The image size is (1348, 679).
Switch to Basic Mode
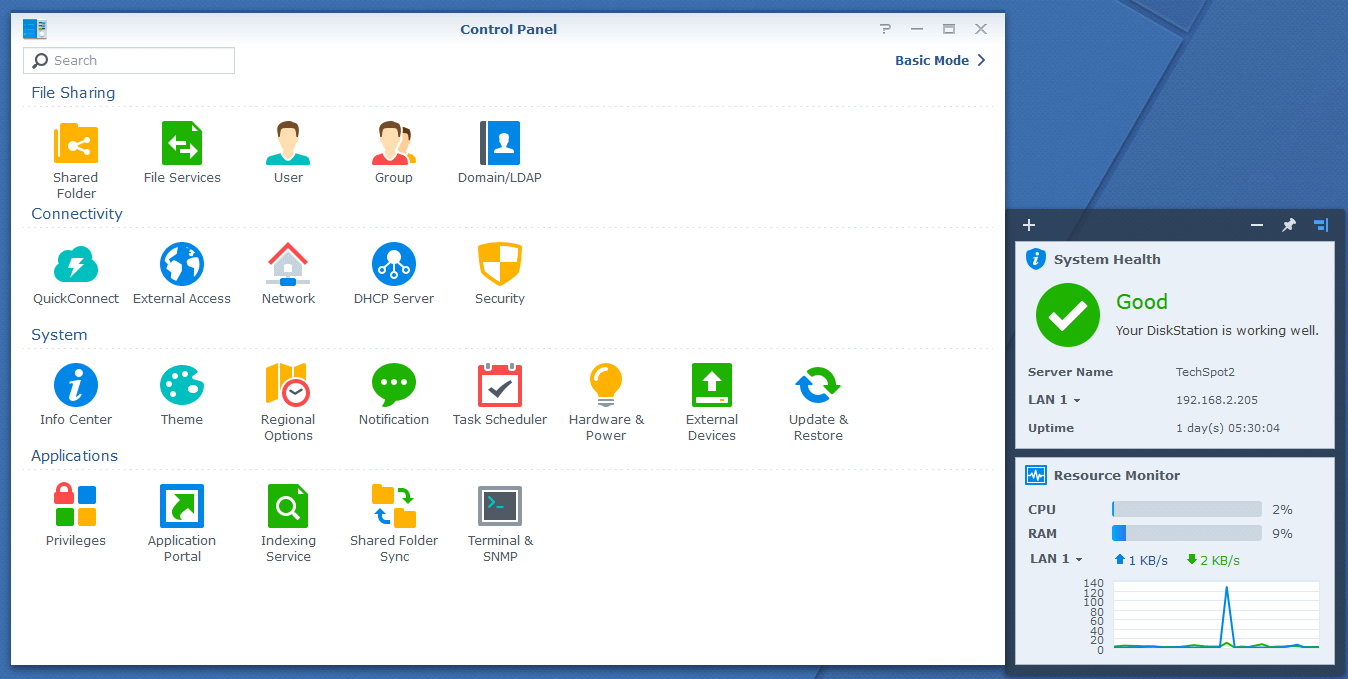939,60
